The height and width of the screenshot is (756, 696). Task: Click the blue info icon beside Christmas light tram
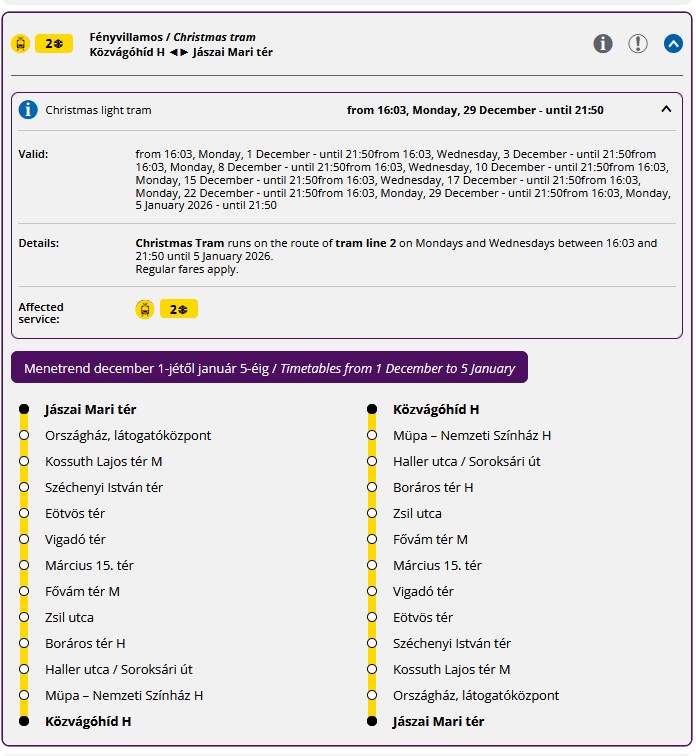[29, 110]
